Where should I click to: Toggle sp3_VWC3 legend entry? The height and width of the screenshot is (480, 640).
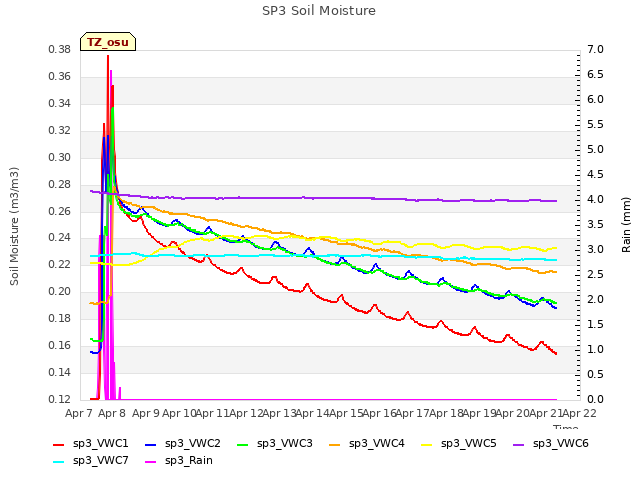click(275, 443)
